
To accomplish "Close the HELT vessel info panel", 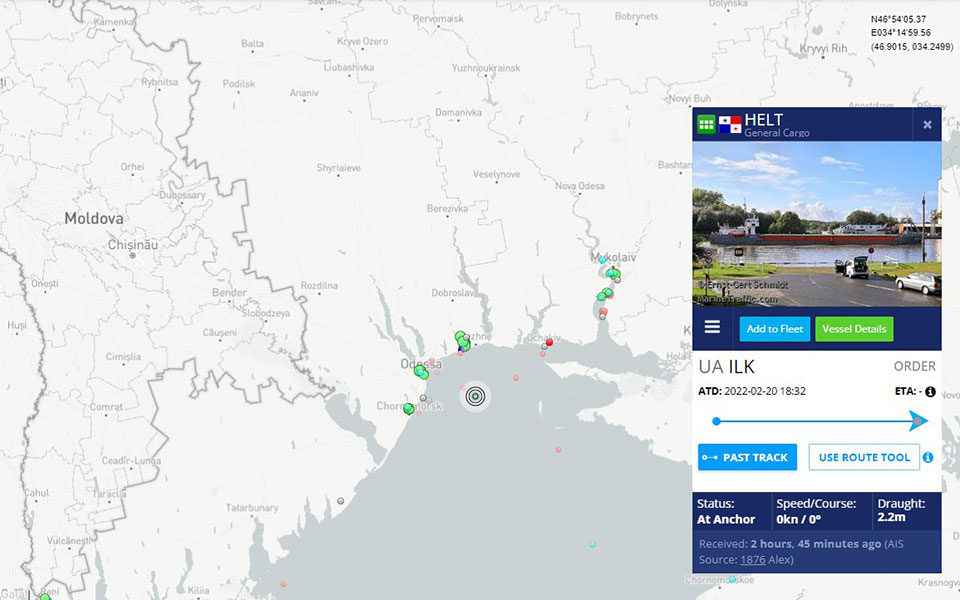I will (927, 125).
